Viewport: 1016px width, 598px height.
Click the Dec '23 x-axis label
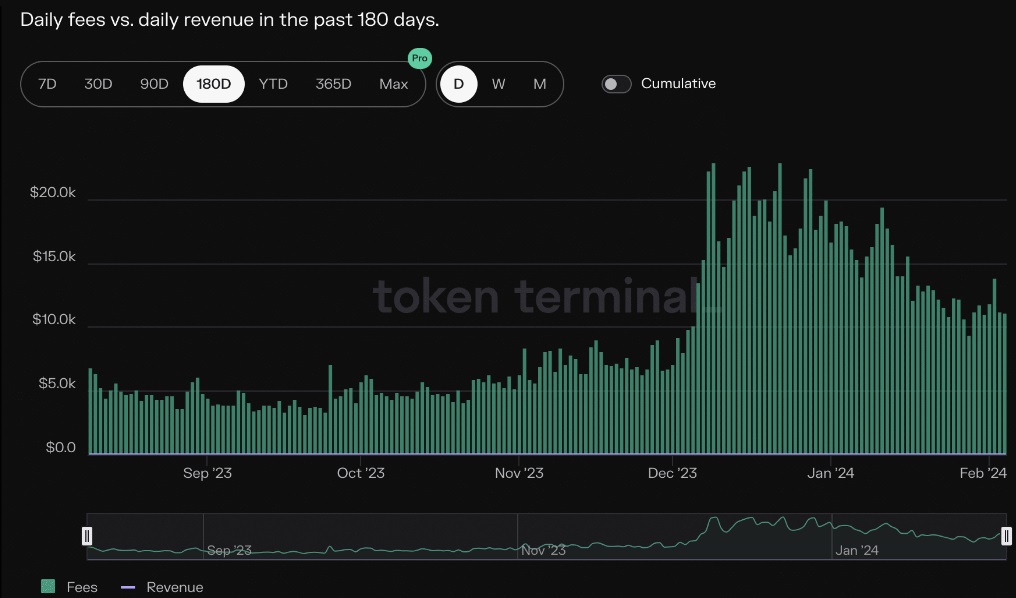673,473
